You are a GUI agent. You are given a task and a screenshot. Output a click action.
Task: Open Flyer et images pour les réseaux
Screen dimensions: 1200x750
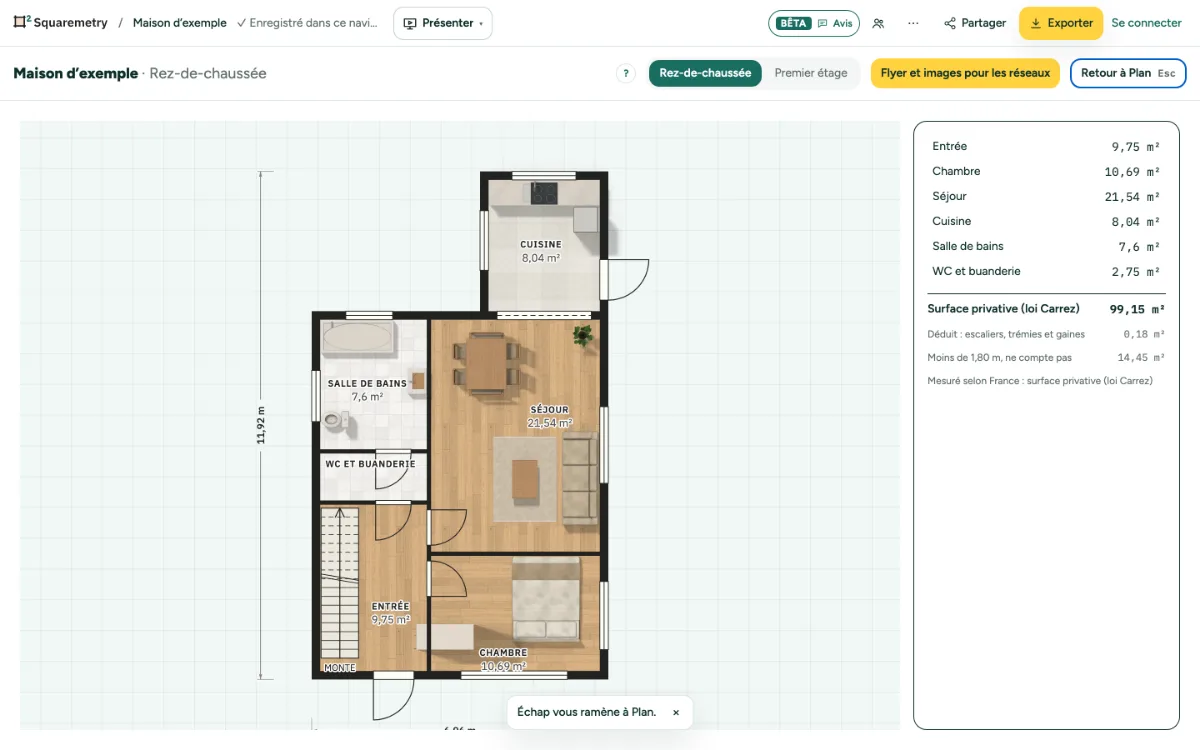tap(965, 73)
